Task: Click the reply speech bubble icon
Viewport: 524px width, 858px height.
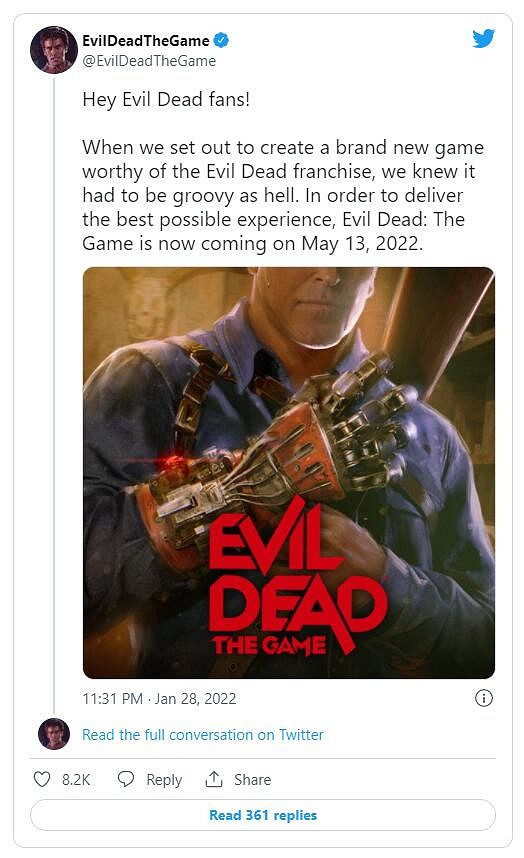Action: [126, 779]
